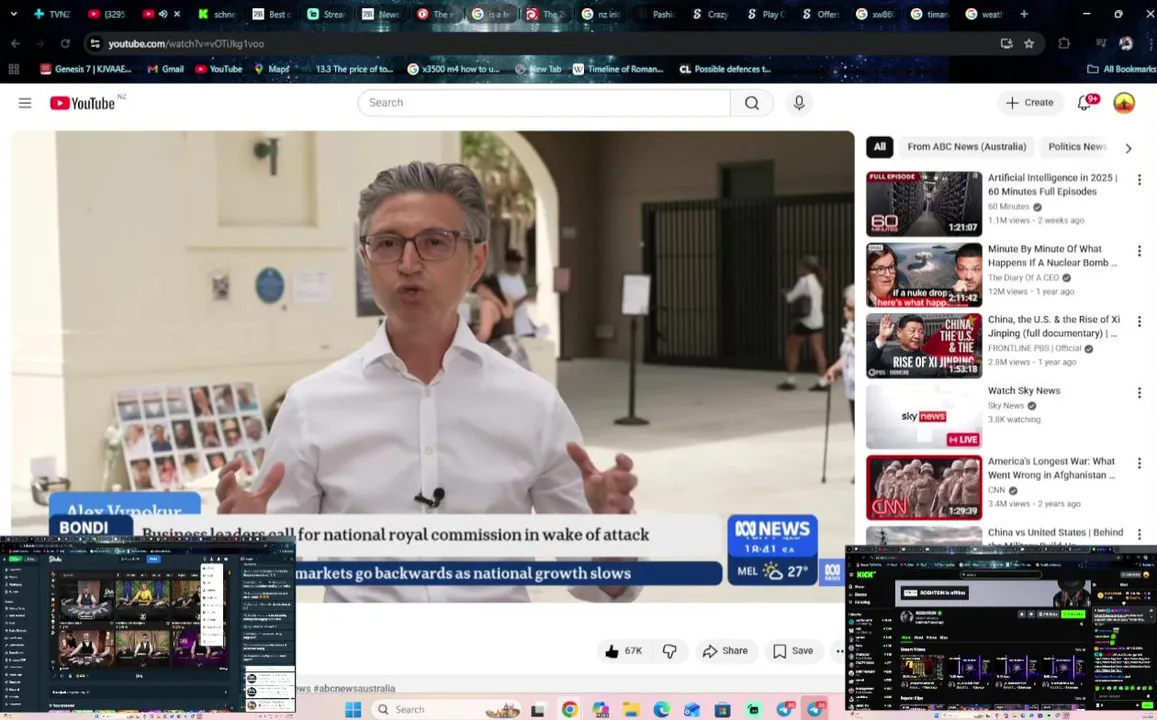1157x720 pixels.
Task: Open Microsoft Store from the taskbar
Action: (722, 710)
